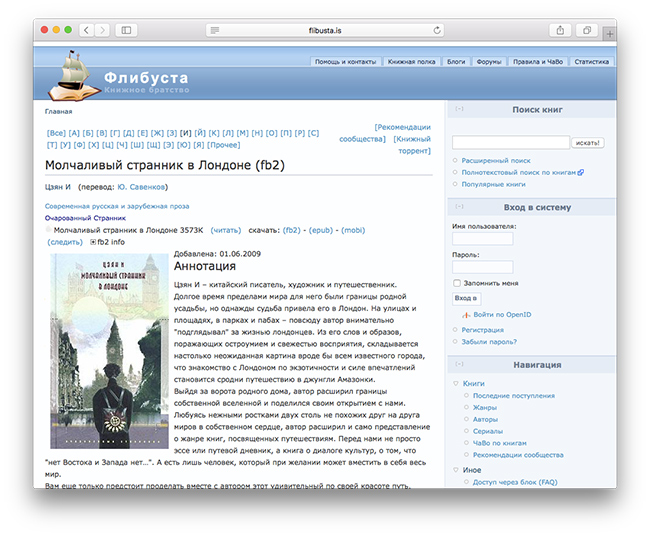
Task: Click the reader view icon in address bar
Action: pyautogui.click(x=215, y=30)
